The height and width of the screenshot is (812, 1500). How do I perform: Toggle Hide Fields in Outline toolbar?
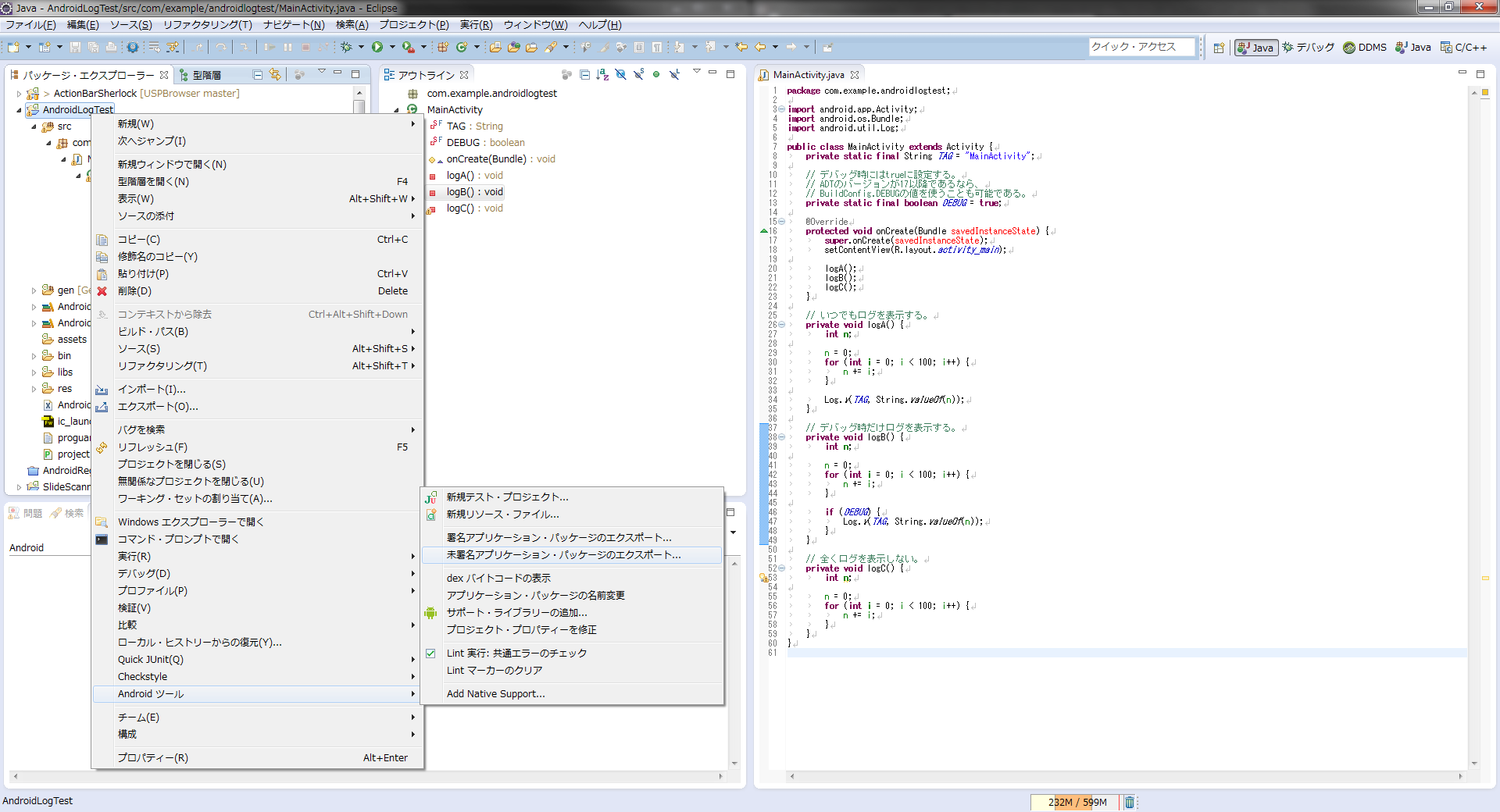620,74
